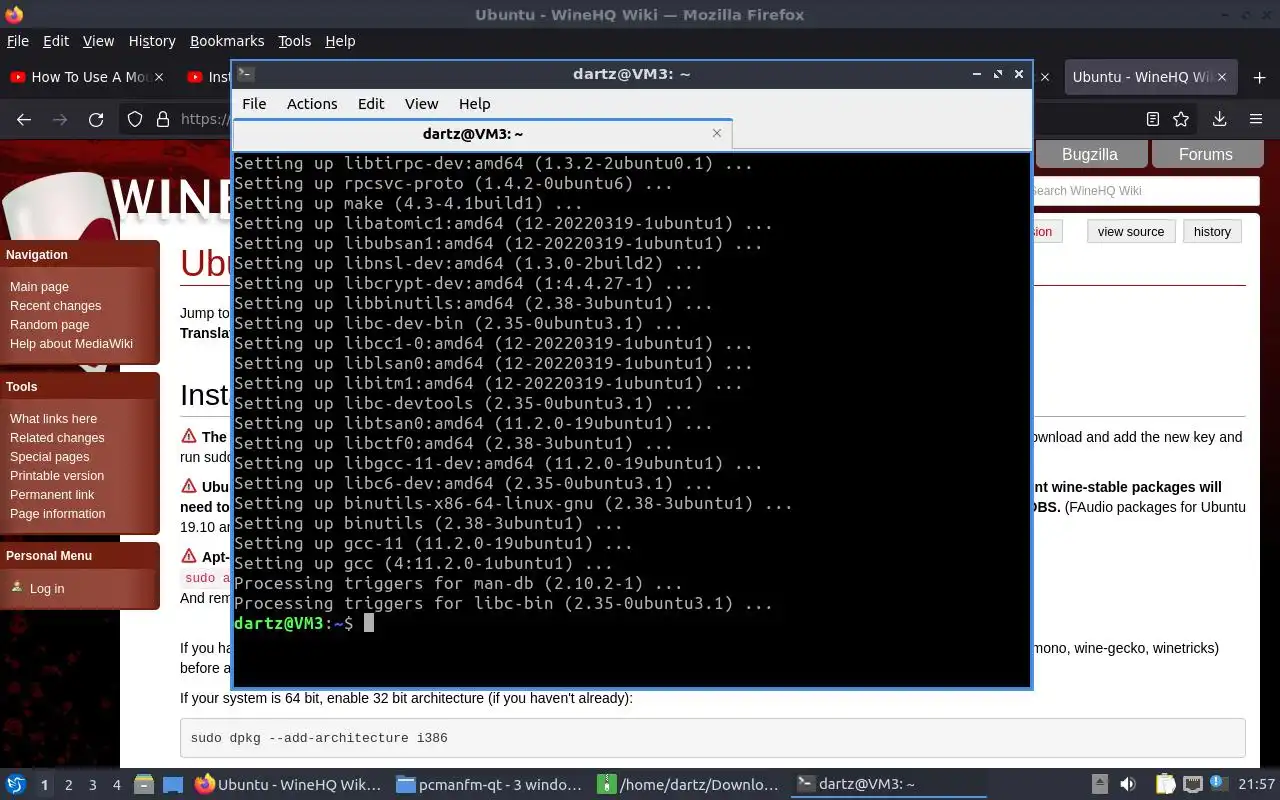
Task: Open network connection tray icon
Action: point(1192,785)
